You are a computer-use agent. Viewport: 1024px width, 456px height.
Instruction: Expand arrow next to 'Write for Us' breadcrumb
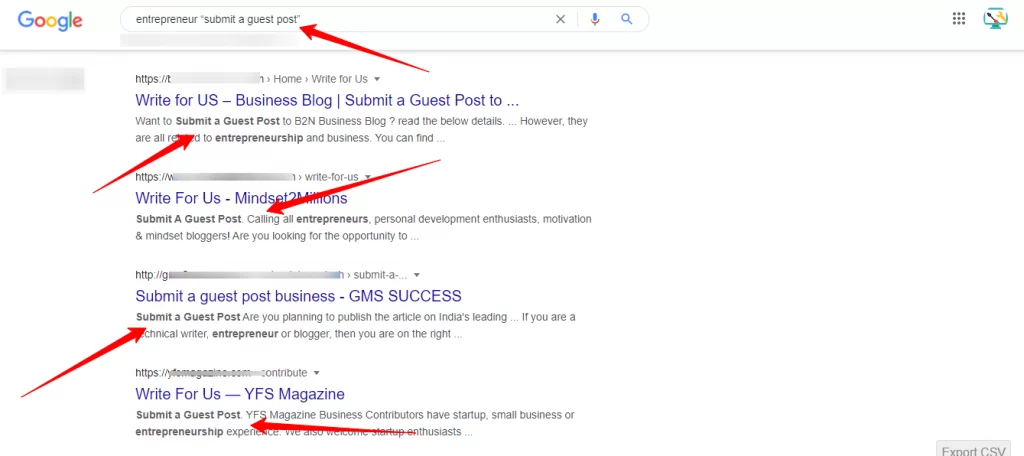coord(377,79)
